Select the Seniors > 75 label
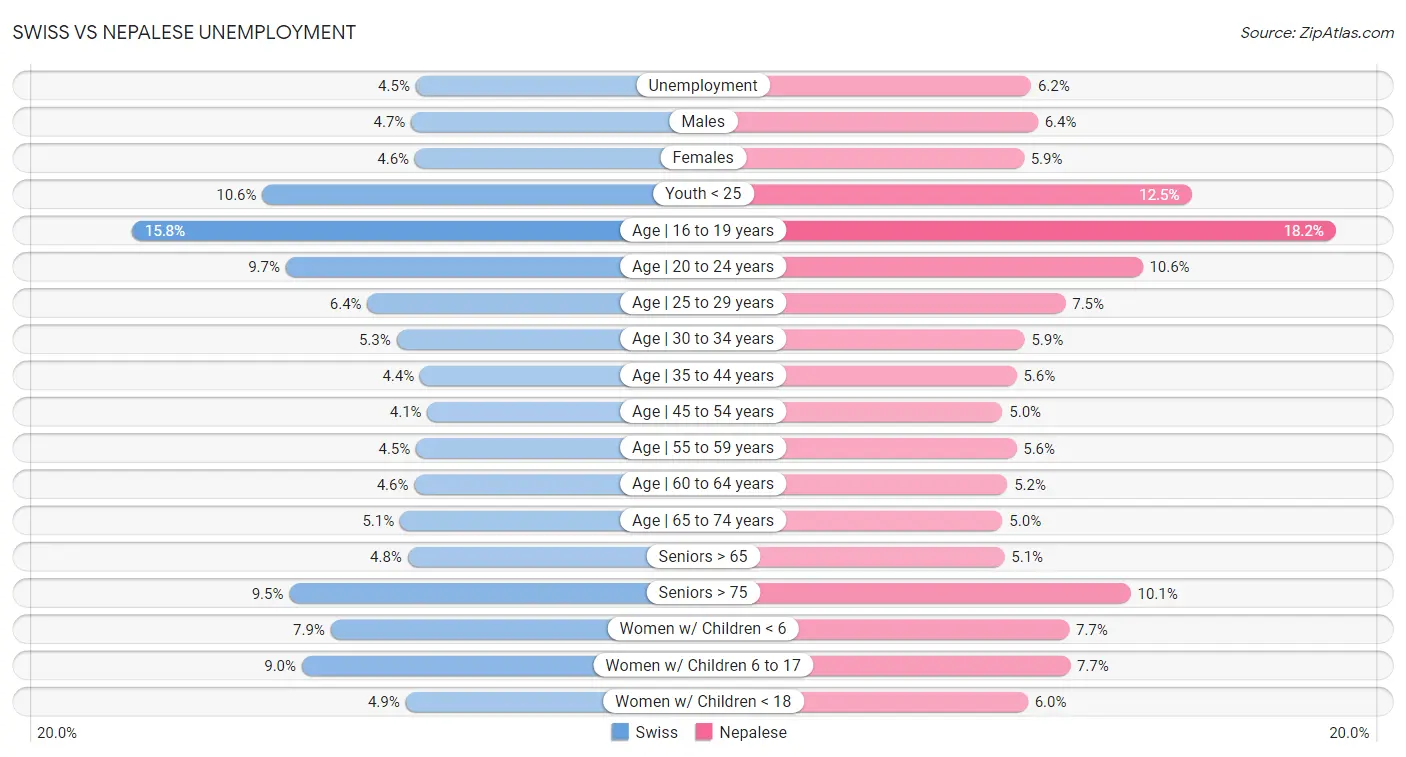This screenshot has height=757, width=1406. [703, 593]
